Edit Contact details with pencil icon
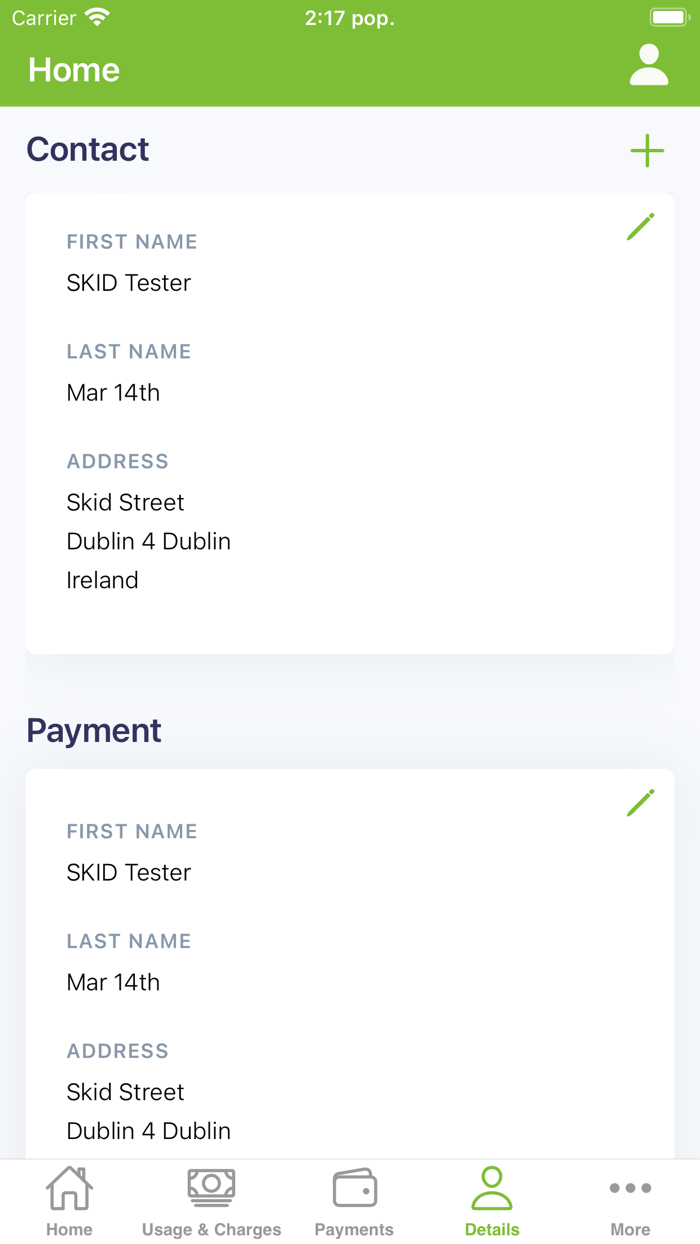 coord(640,227)
